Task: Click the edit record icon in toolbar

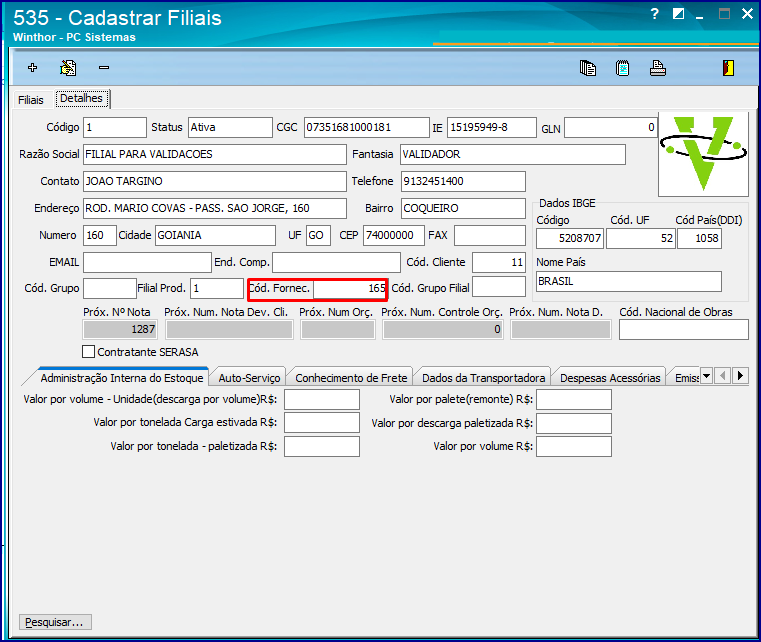Action: (x=68, y=67)
